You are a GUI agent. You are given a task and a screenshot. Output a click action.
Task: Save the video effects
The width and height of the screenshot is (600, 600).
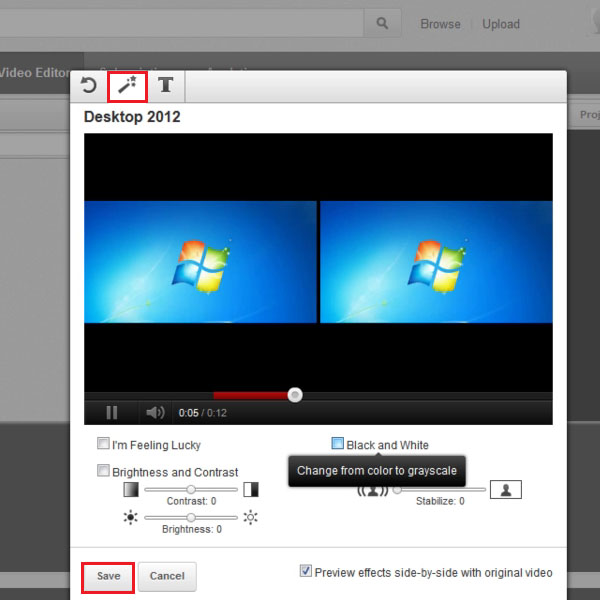108,576
